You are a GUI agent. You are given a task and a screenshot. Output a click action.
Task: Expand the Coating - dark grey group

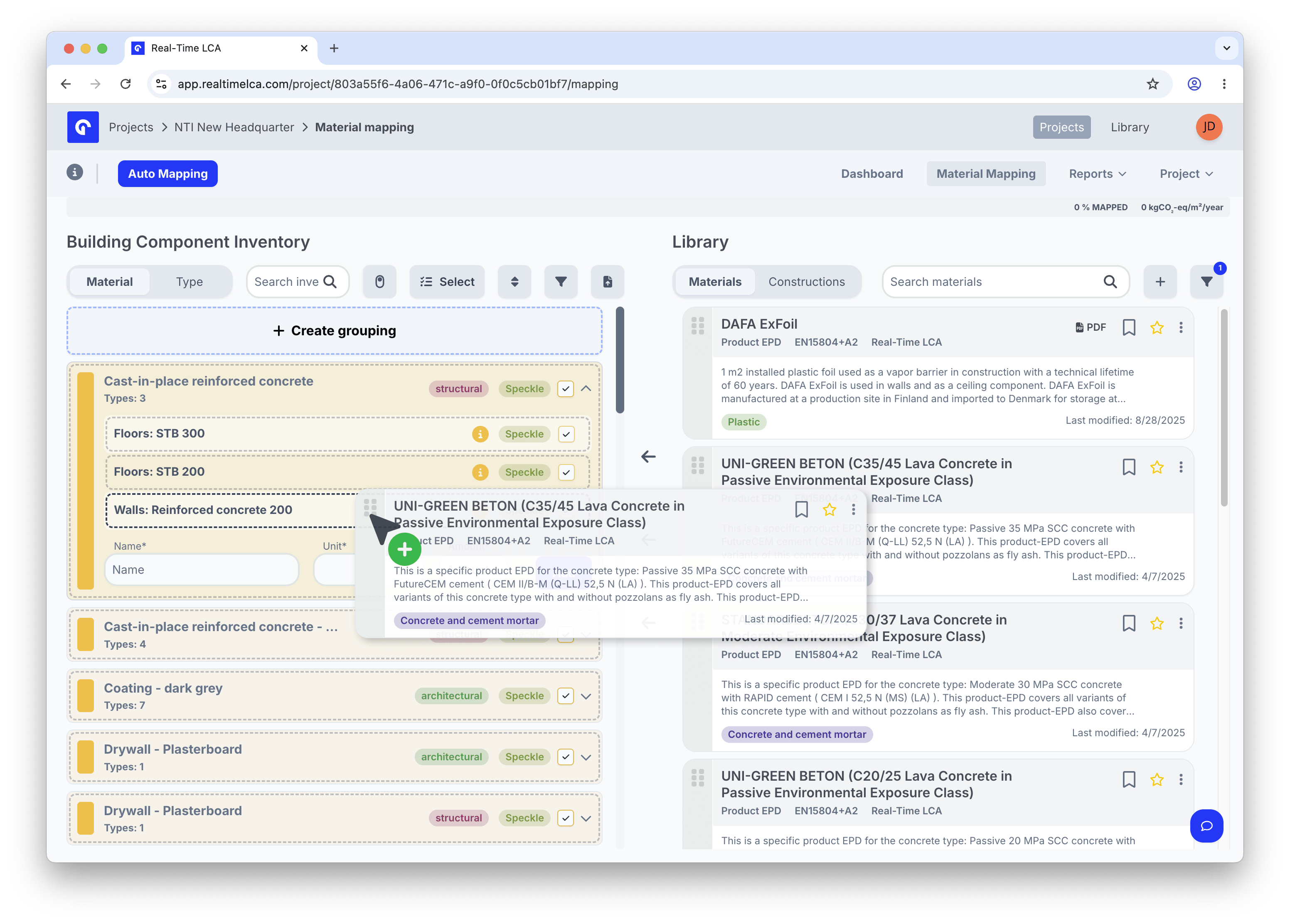point(586,696)
